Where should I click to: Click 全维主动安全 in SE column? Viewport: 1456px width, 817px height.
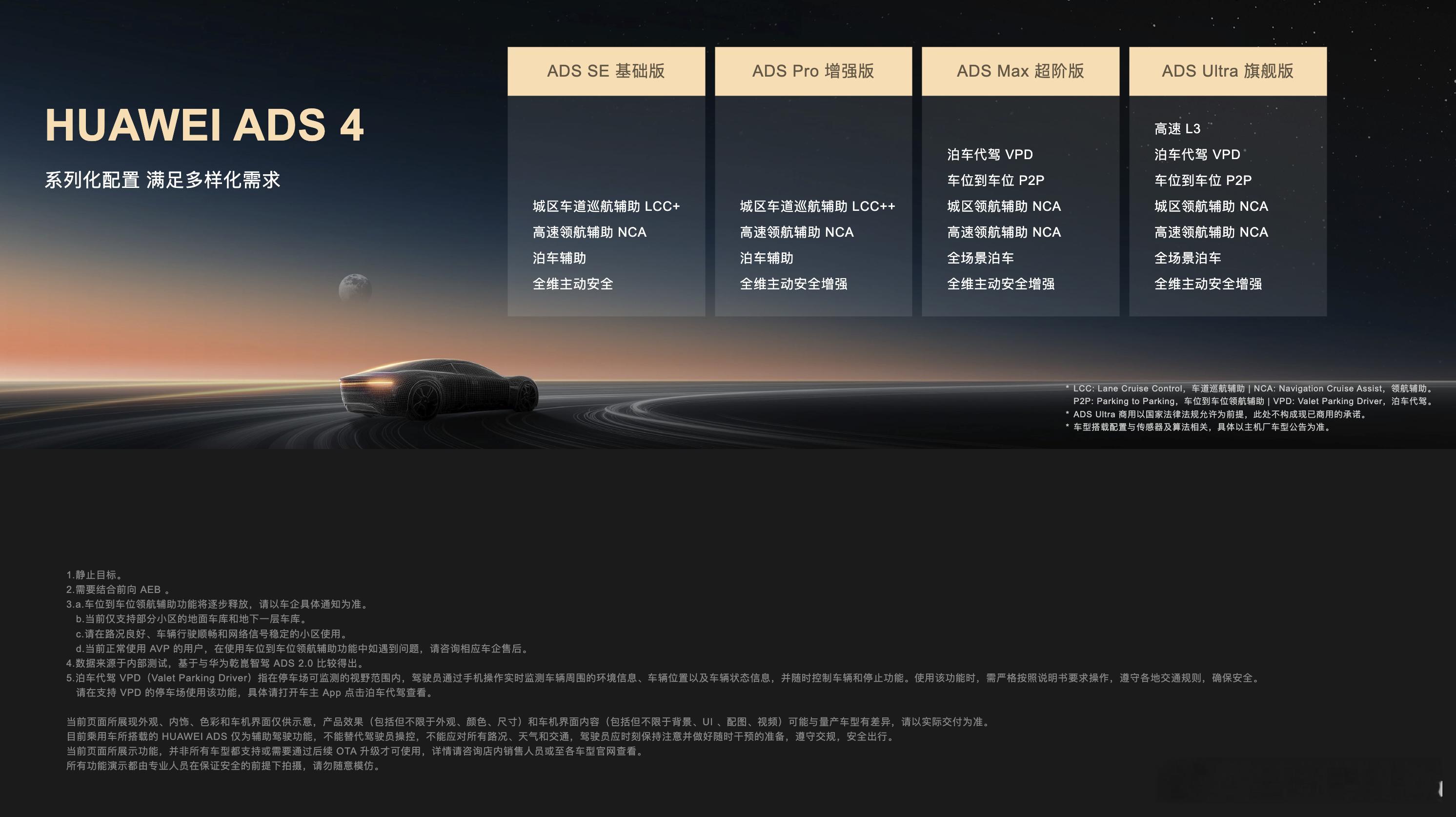pos(572,284)
